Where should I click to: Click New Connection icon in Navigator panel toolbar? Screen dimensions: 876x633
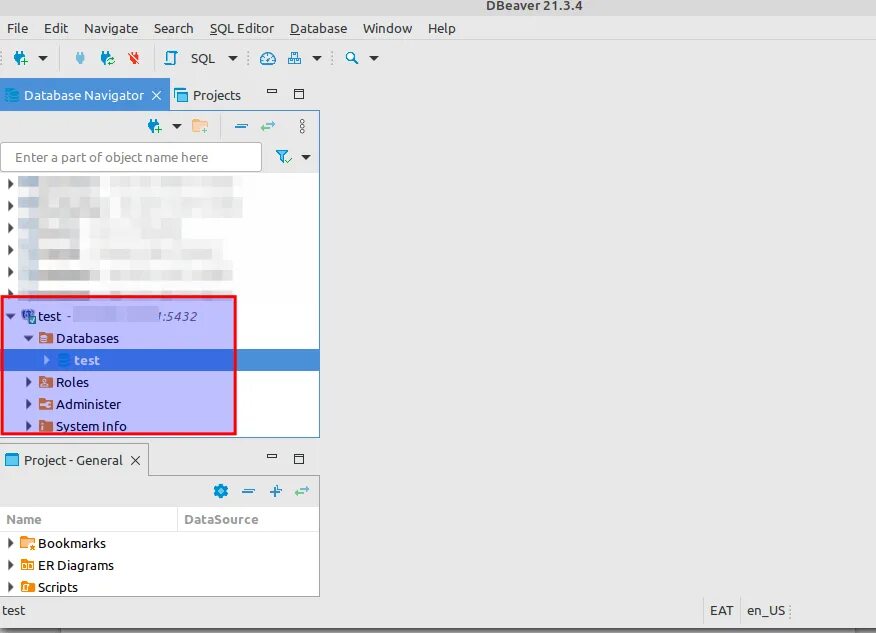point(155,126)
